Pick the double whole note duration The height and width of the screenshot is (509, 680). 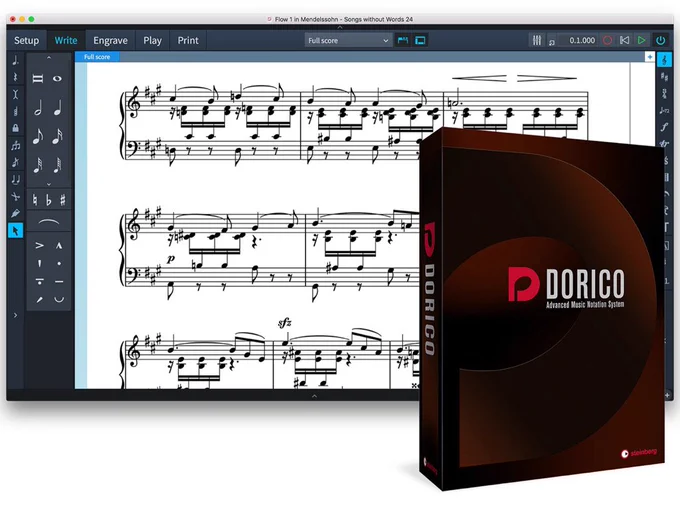coord(38,78)
